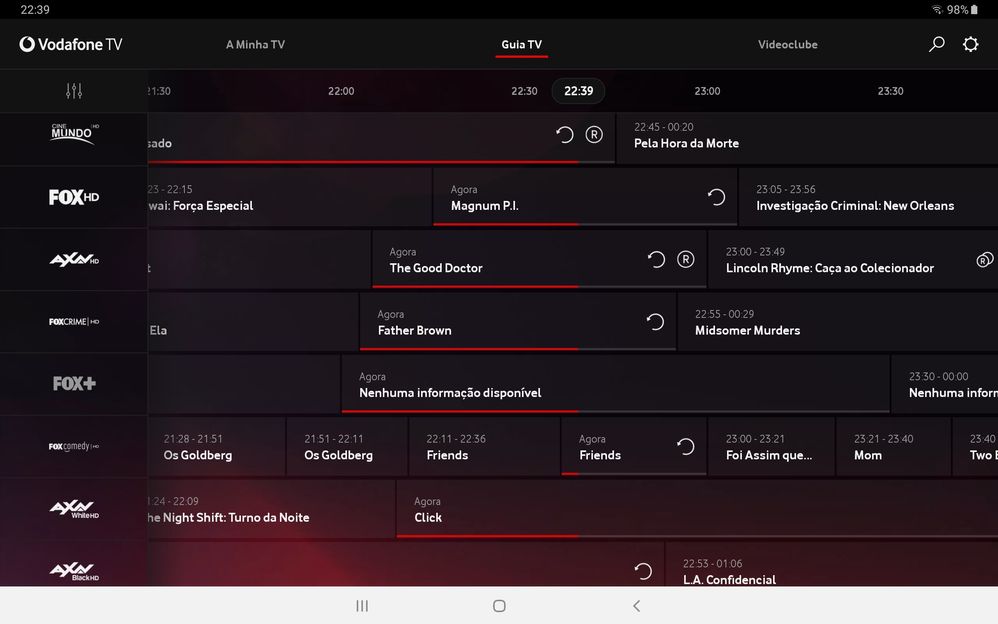
Task: Restart "L.A. Confidential" on AXN Black
Action: point(641,570)
